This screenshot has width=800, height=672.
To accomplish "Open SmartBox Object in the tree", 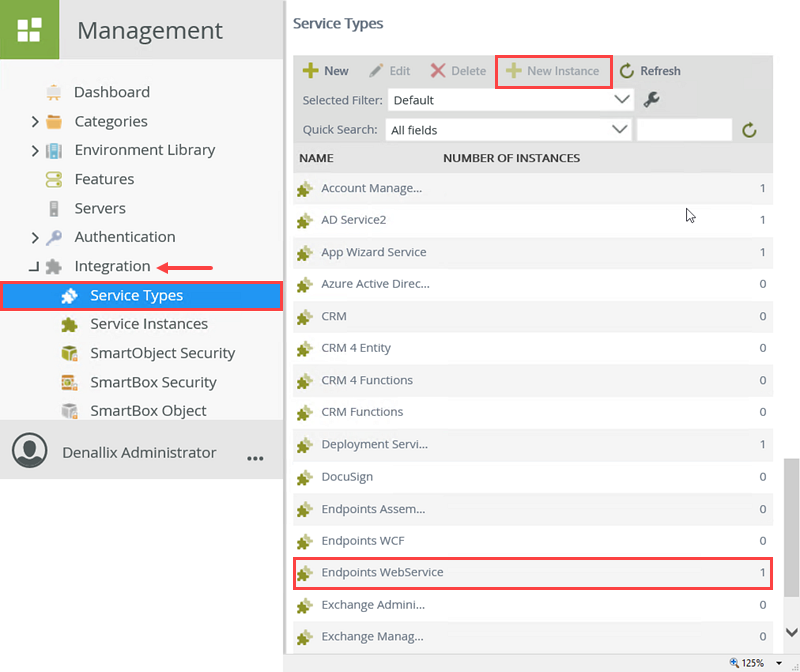I will [148, 411].
